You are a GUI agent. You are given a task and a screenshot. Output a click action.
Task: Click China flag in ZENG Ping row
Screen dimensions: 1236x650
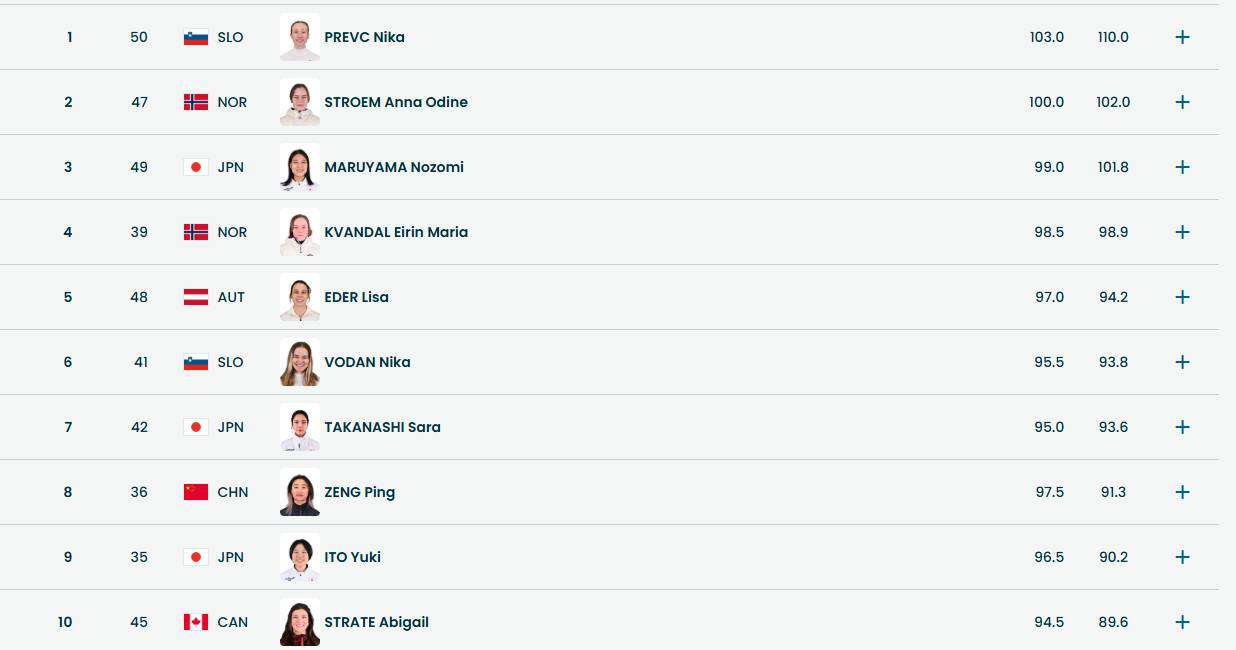coord(195,492)
